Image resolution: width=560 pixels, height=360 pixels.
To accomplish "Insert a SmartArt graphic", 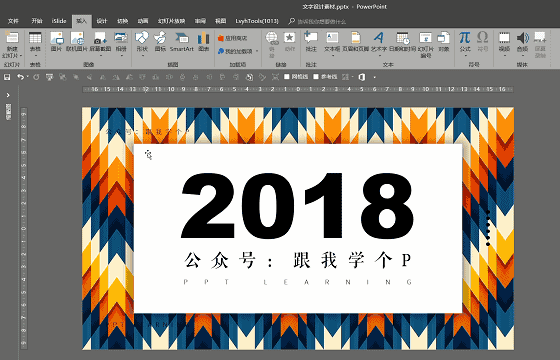I will click(181, 38).
